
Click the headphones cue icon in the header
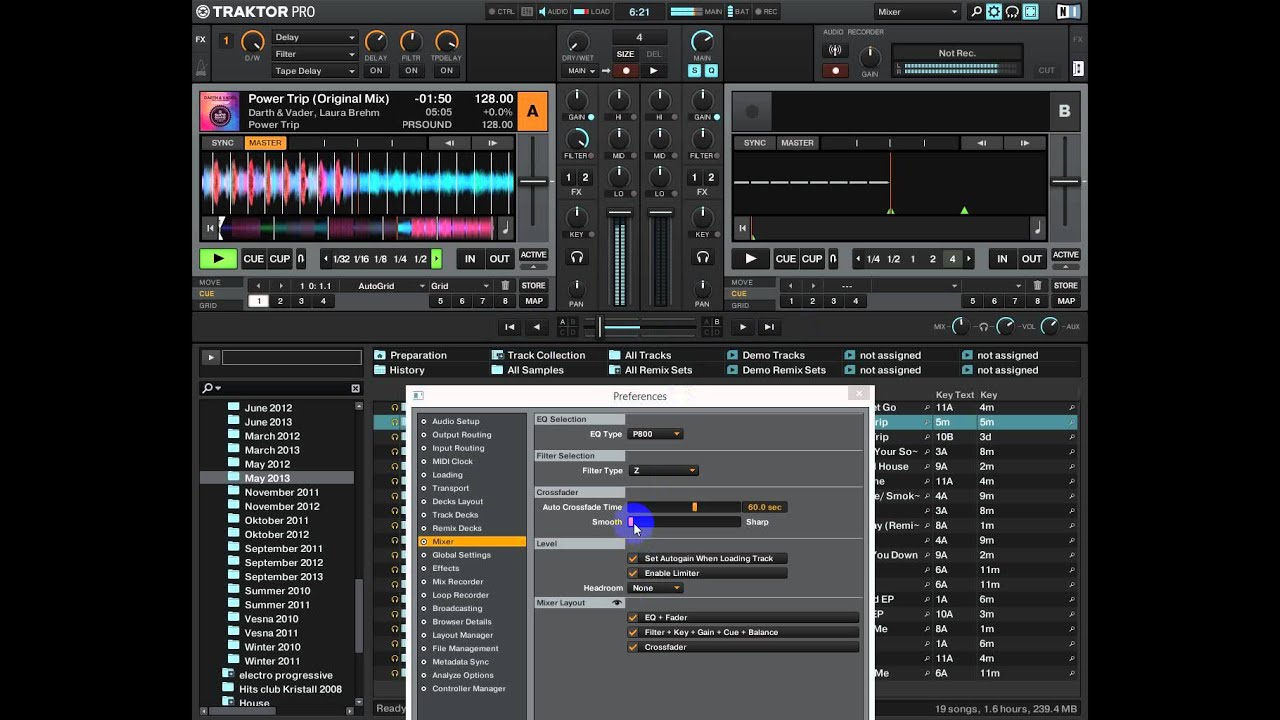coord(1012,12)
